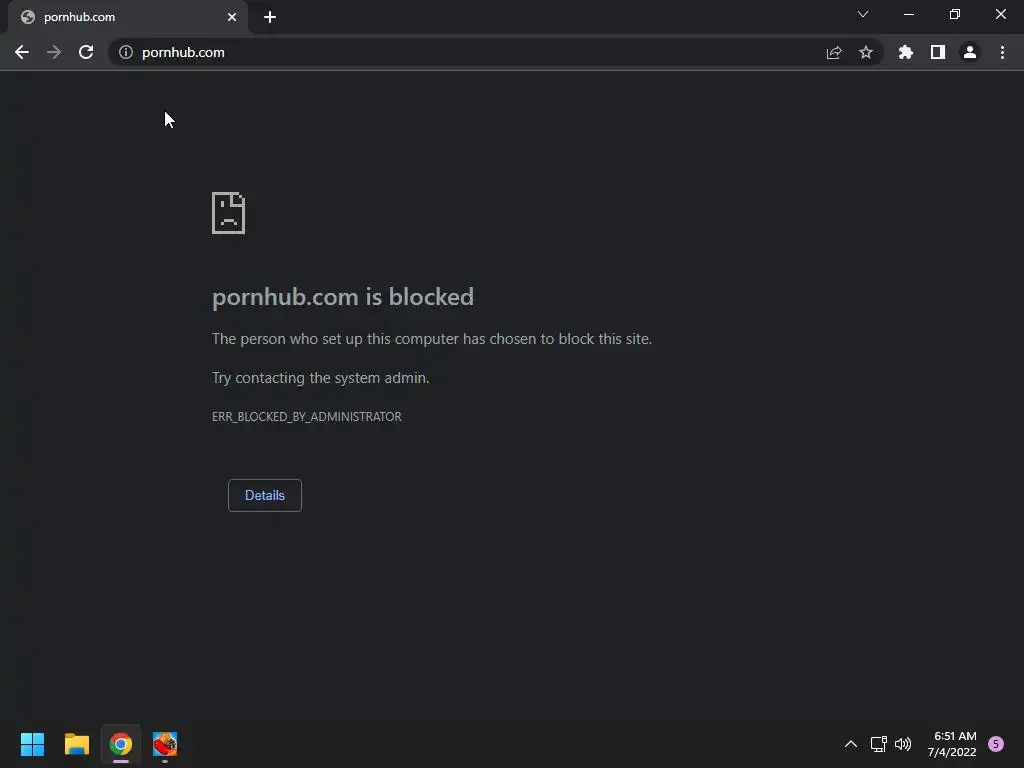Go back to the previous page

click(x=22, y=52)
